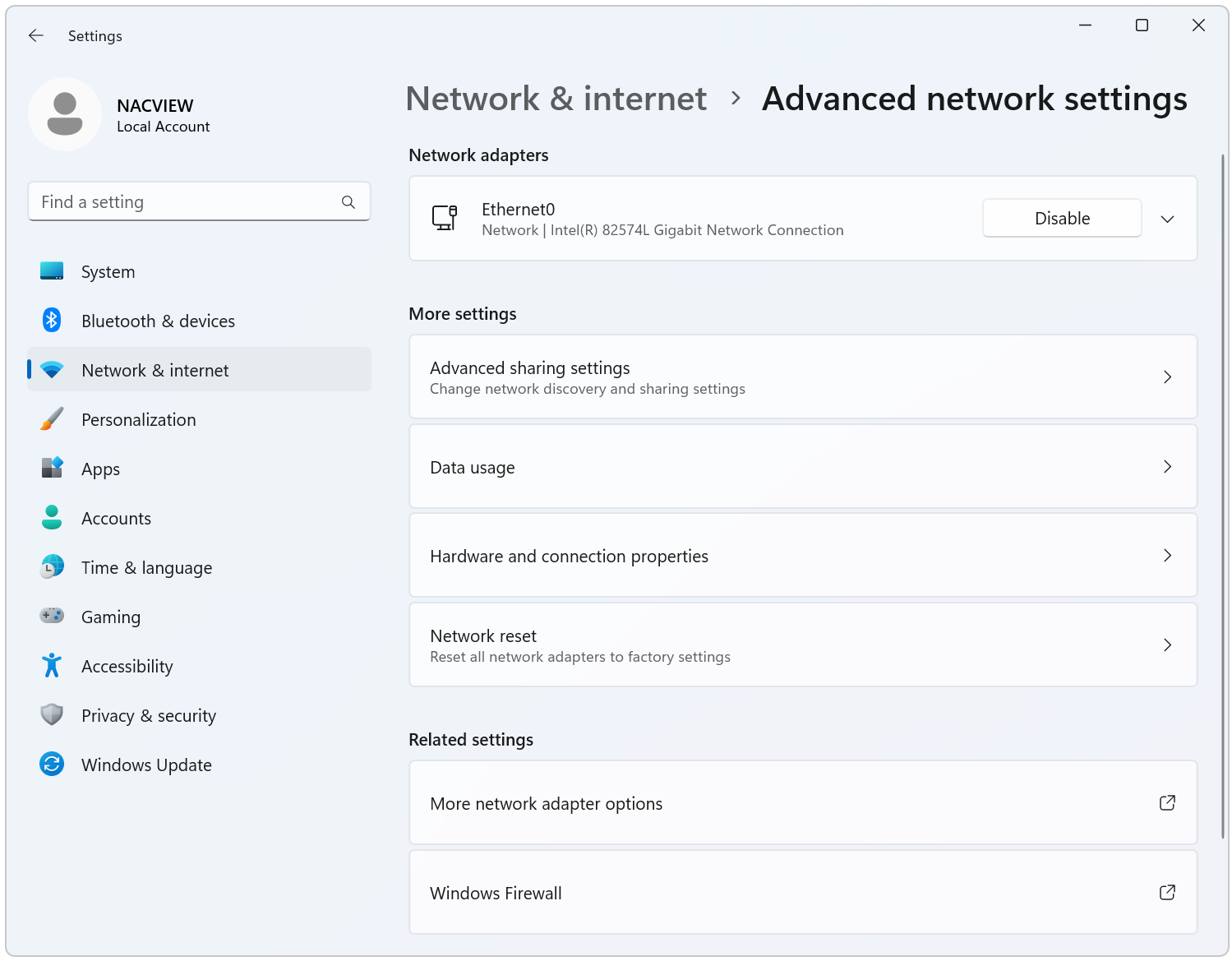Image resolution: width=1232 pixels, height=961 pixels.
Task: Click the search magnifier icon
Action: [x=348, y=202]
